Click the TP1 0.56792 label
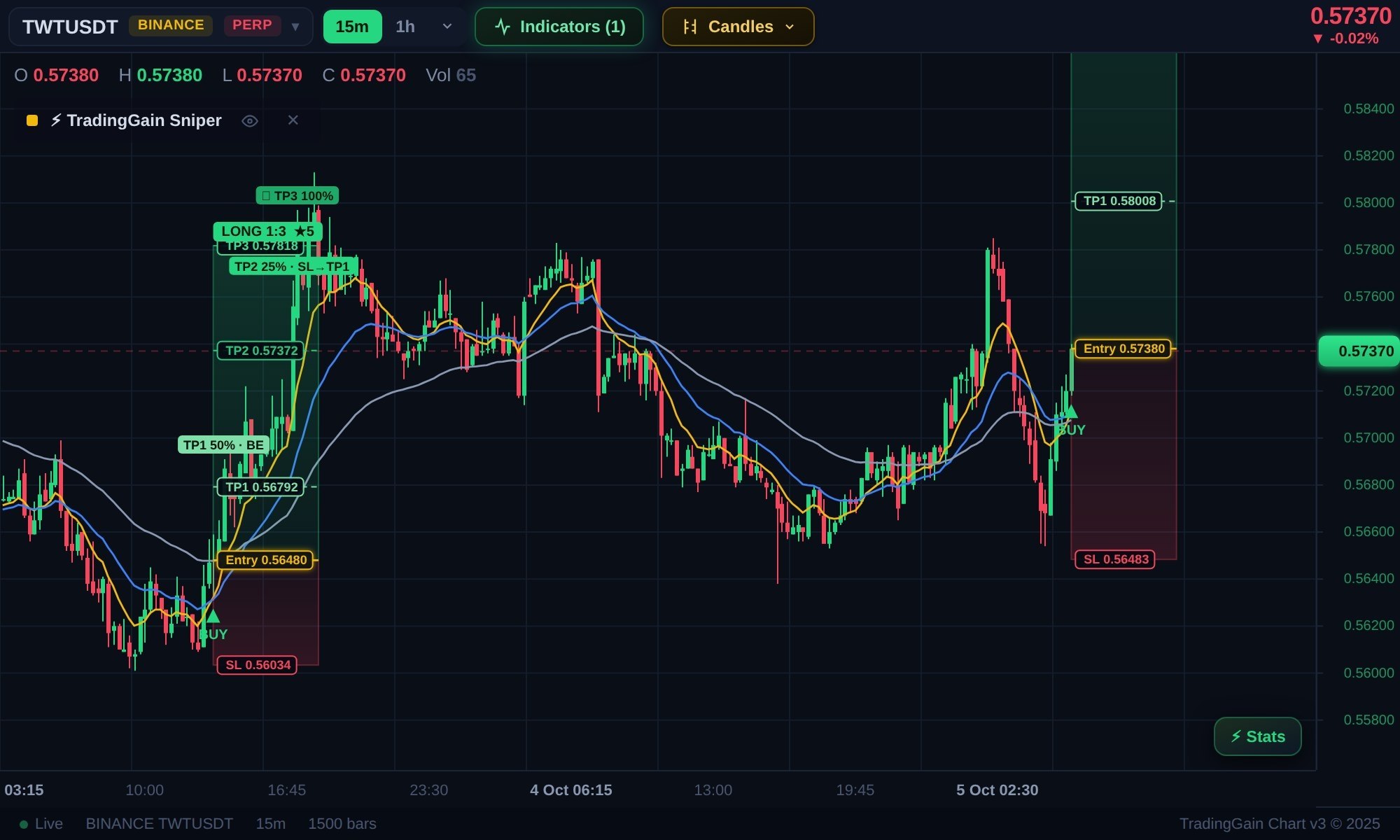The height and width of the screenshot is (840, 1400). (x=261, y=487)
